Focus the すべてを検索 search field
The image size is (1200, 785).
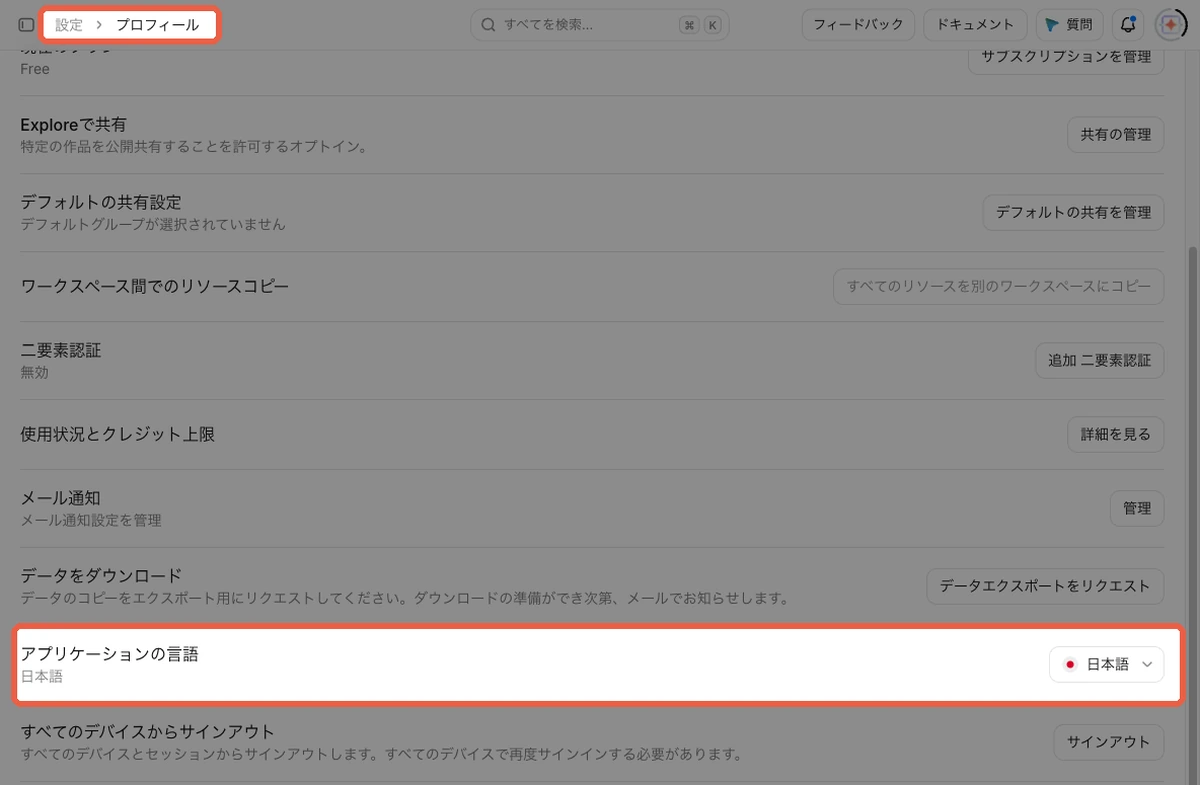[x=601, y=25]
